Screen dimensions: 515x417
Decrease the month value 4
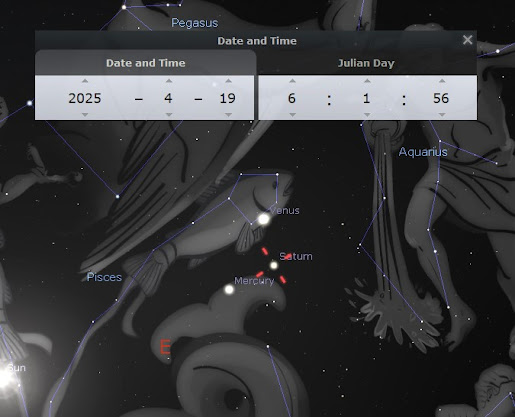169,114
